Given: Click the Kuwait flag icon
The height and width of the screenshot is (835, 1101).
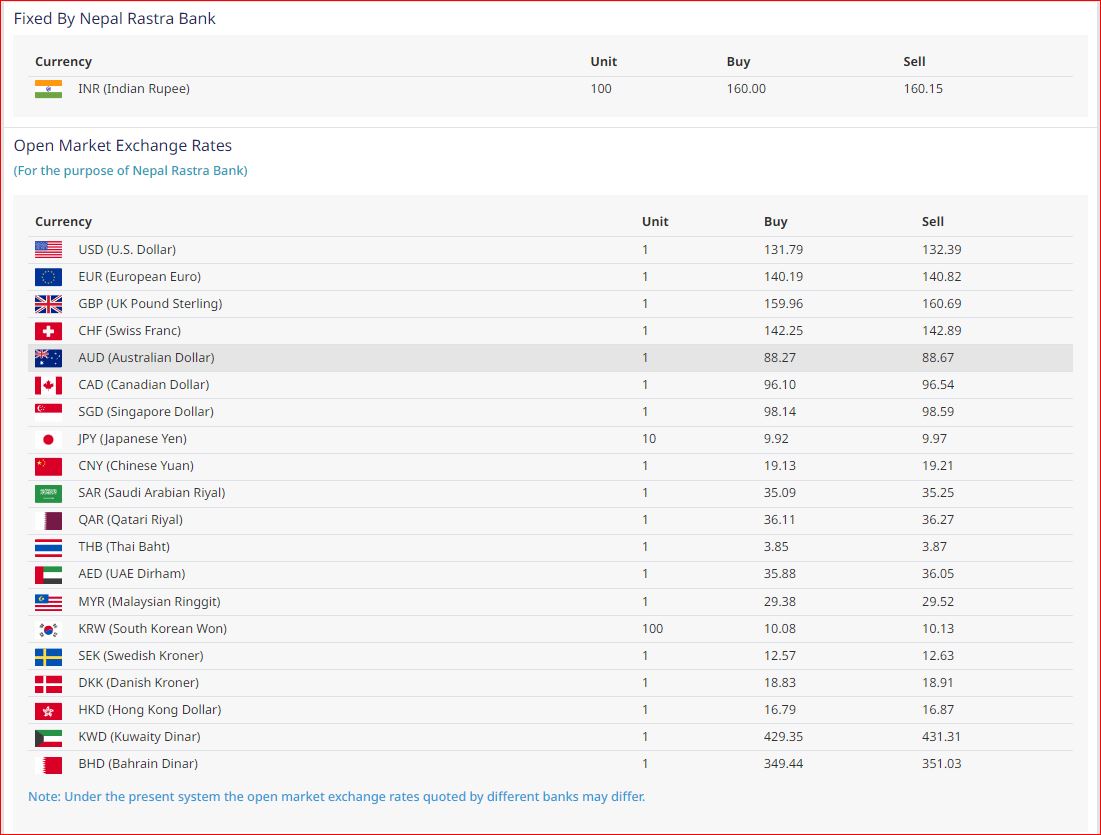Looking at the screenshot, I should (48, 737).
